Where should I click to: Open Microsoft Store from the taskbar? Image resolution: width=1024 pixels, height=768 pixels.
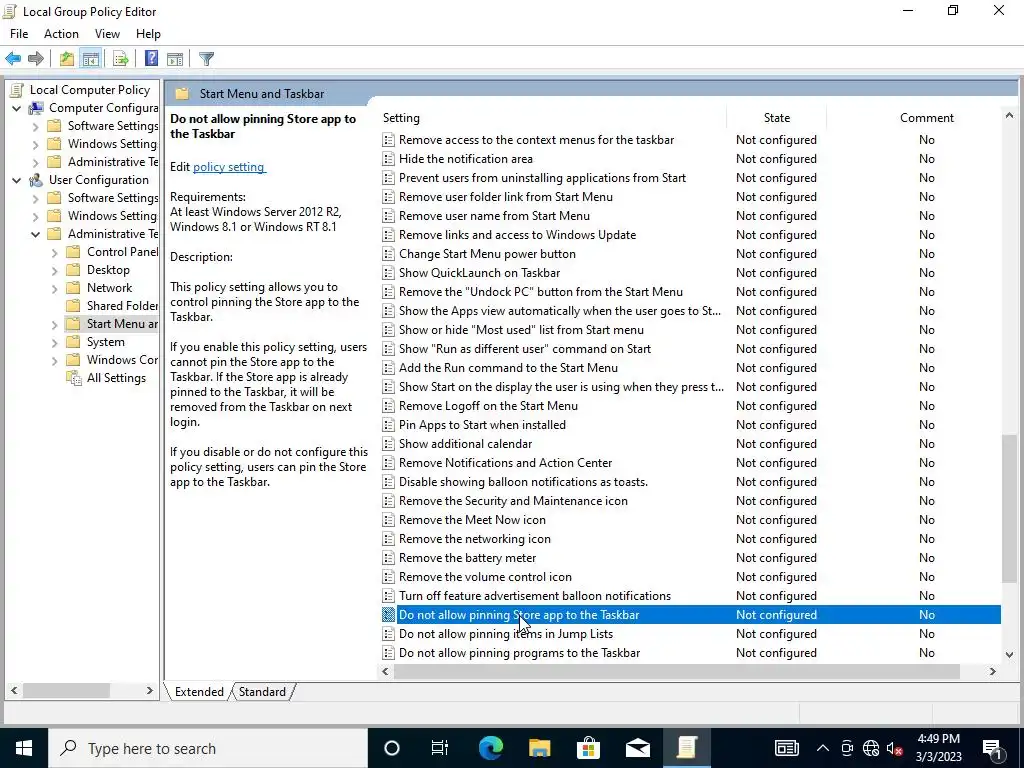pos(588,748)
